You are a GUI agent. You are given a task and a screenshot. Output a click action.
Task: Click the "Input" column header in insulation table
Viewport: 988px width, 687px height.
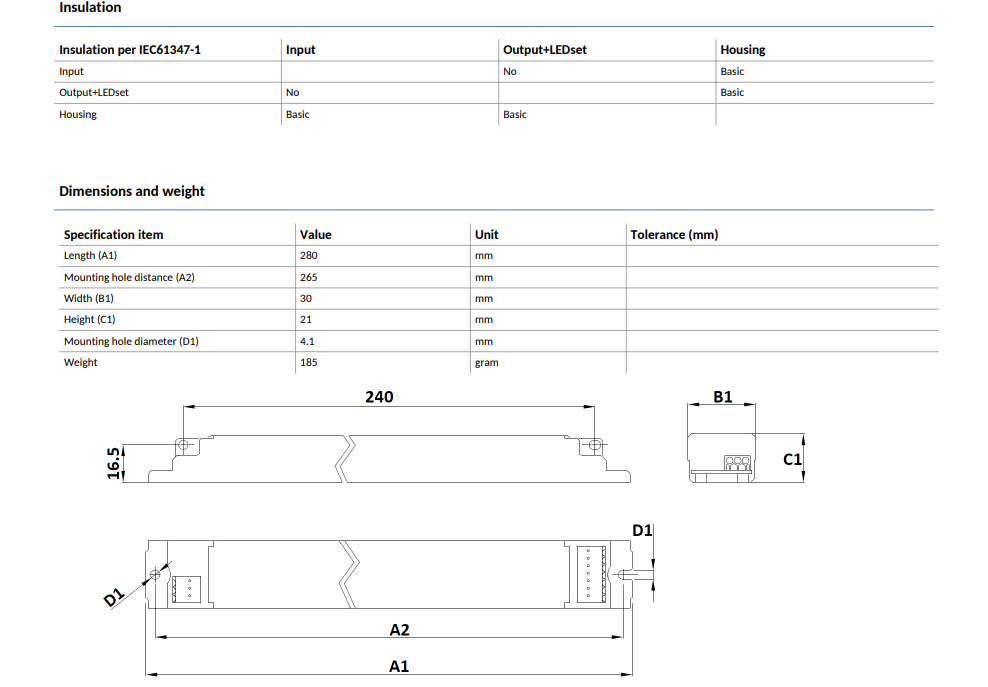(x=301, y=50)
